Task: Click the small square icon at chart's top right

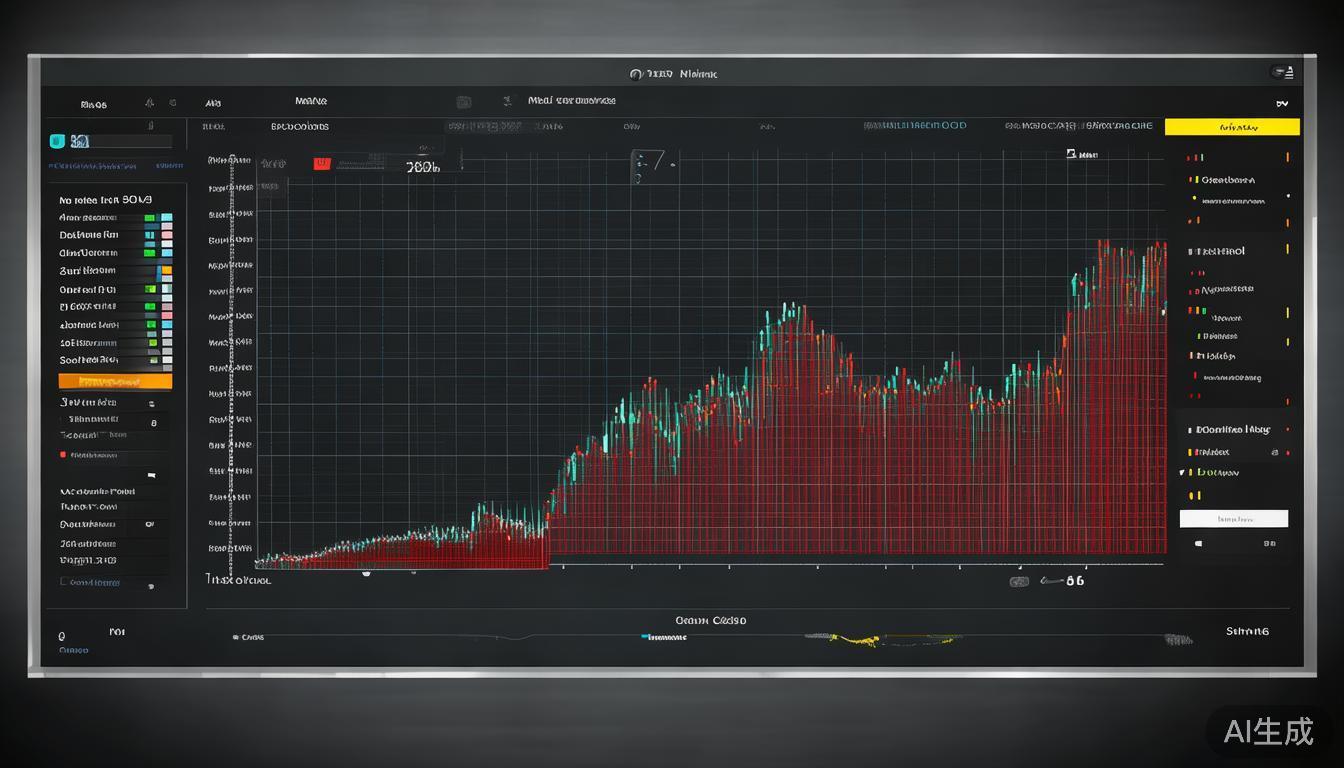Action: pyautogui.click(x=1071, y=155)
